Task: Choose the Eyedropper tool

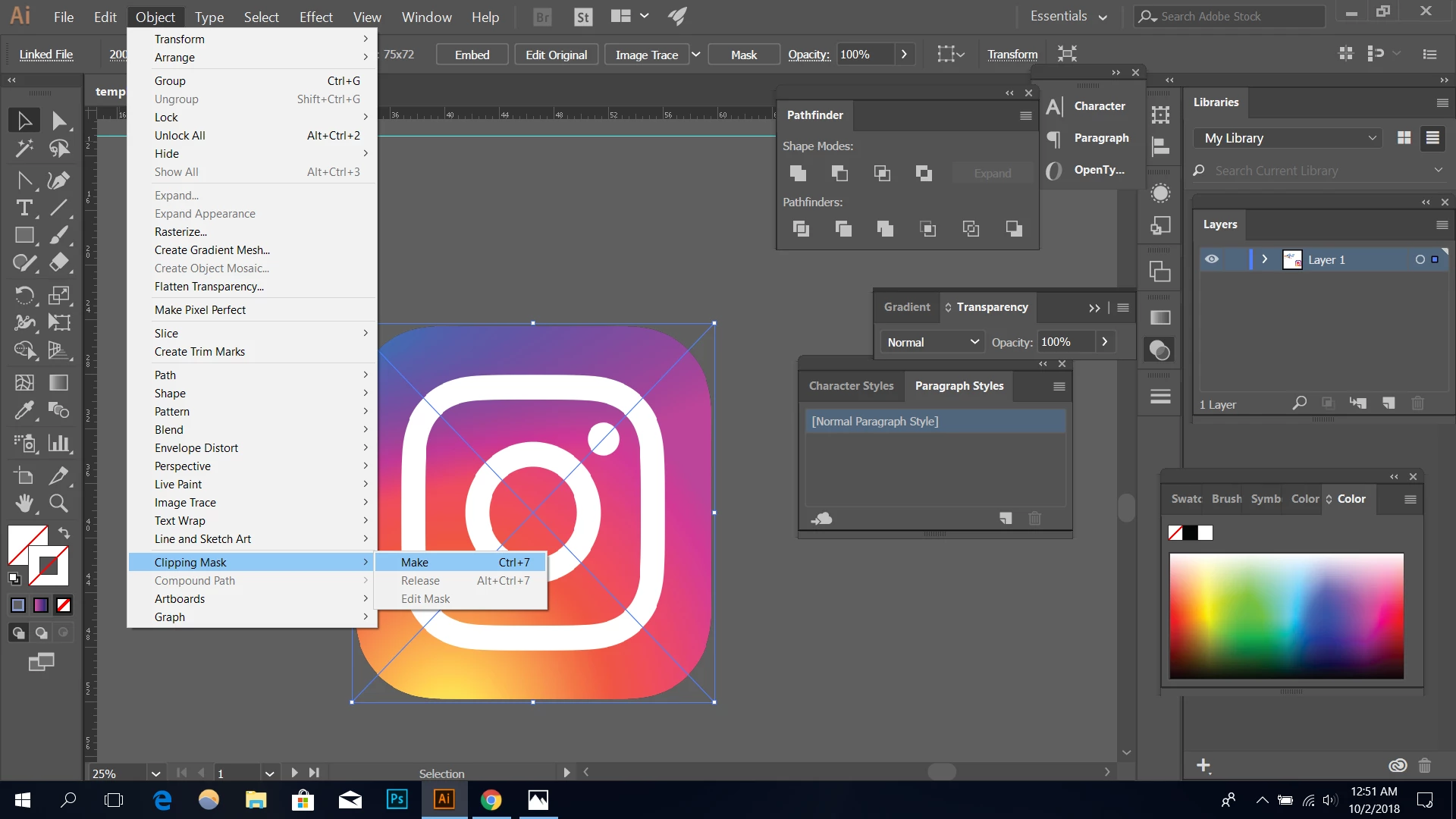Action: tap(24, 410)
